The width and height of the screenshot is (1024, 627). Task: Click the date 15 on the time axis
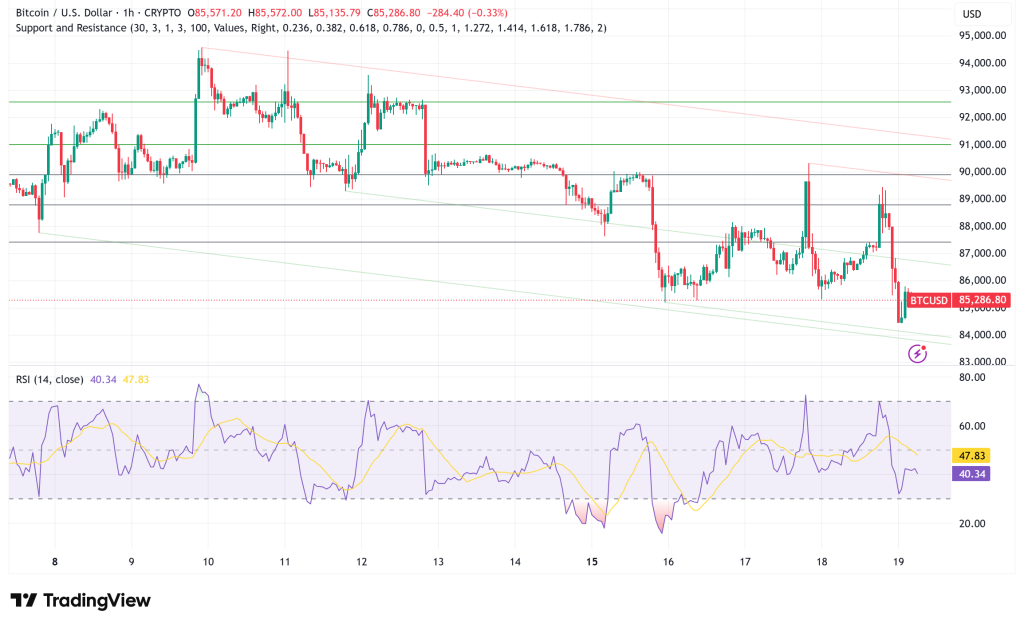[592, 561]
